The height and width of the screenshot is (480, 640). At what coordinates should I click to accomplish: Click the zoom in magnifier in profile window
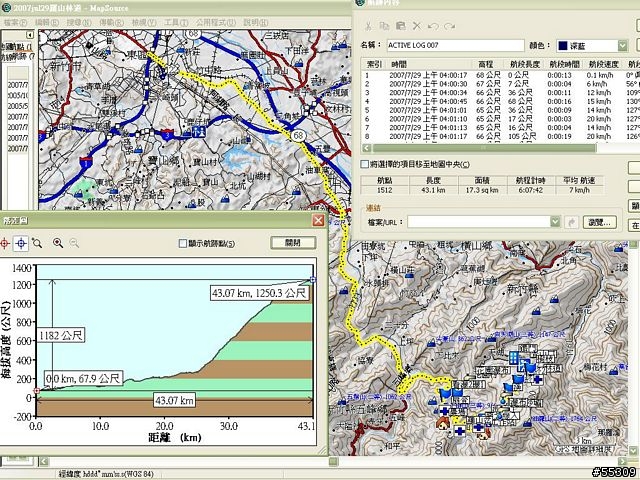pos(58,243)
